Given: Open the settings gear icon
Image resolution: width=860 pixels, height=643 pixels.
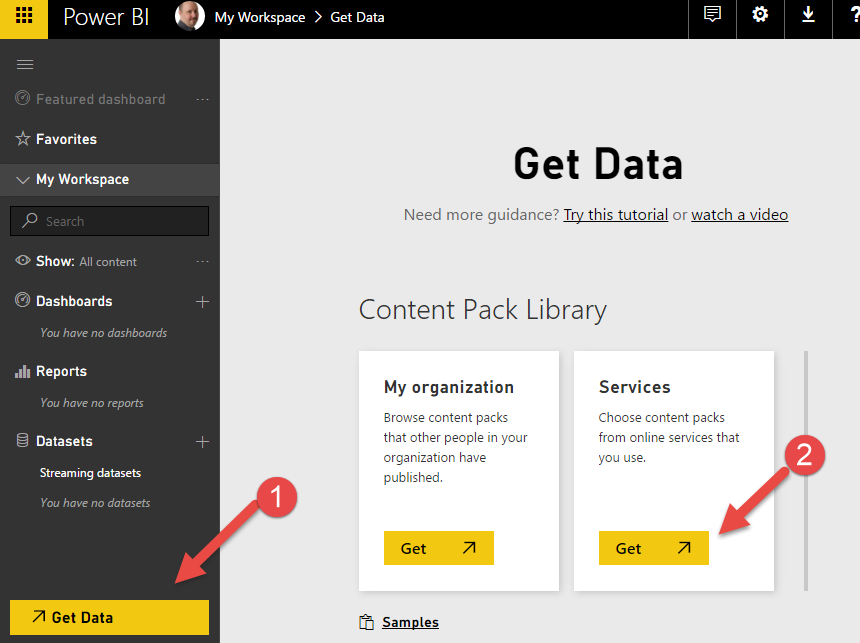Looking at the screenshot, I should click(x=760, y=15).
